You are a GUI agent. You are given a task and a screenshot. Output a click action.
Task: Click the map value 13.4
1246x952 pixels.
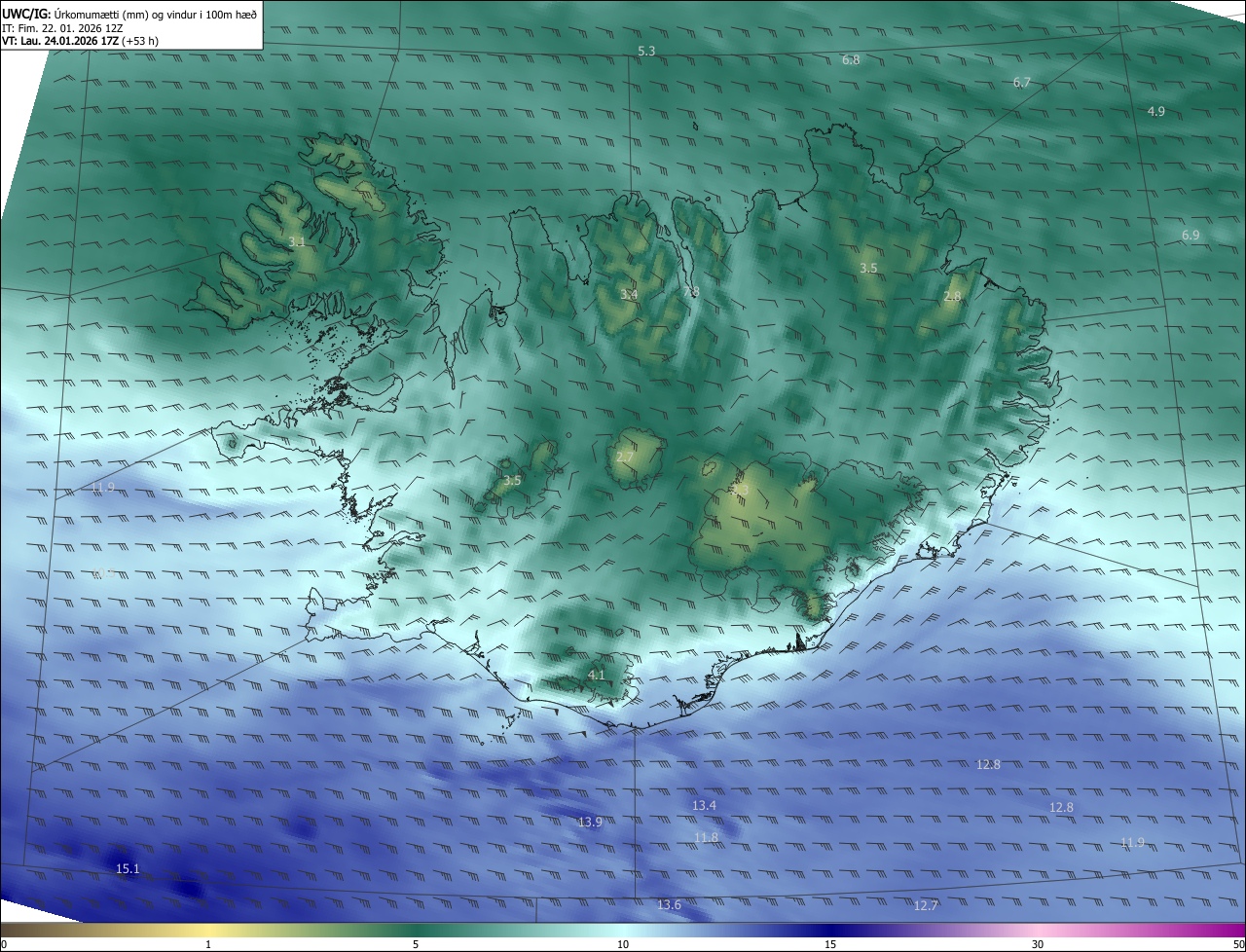tap(704, 806)
